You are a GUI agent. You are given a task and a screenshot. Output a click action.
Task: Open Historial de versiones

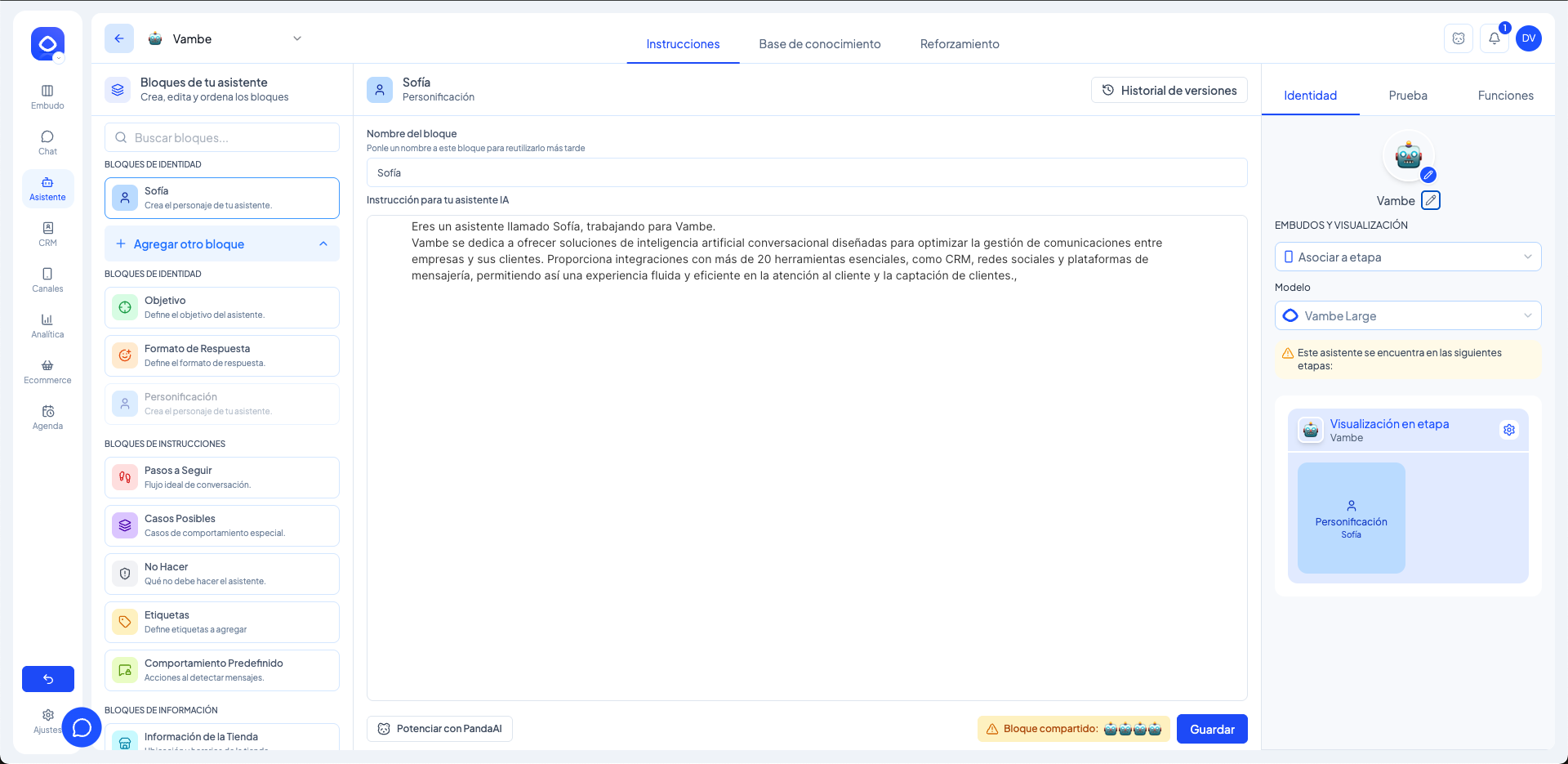click(1169, 91)
